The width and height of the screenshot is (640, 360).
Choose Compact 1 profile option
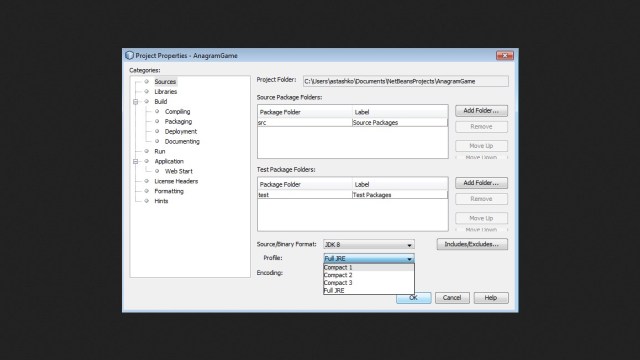[369, 267]
